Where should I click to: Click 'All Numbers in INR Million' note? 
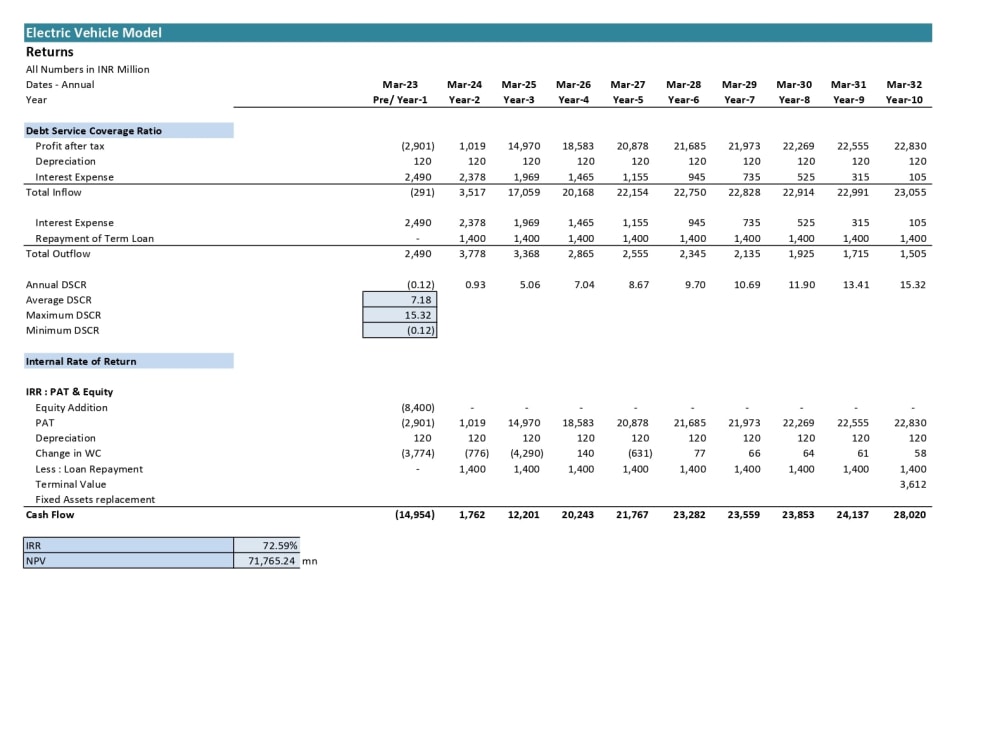pyautogui.click(x=87, y=70)
